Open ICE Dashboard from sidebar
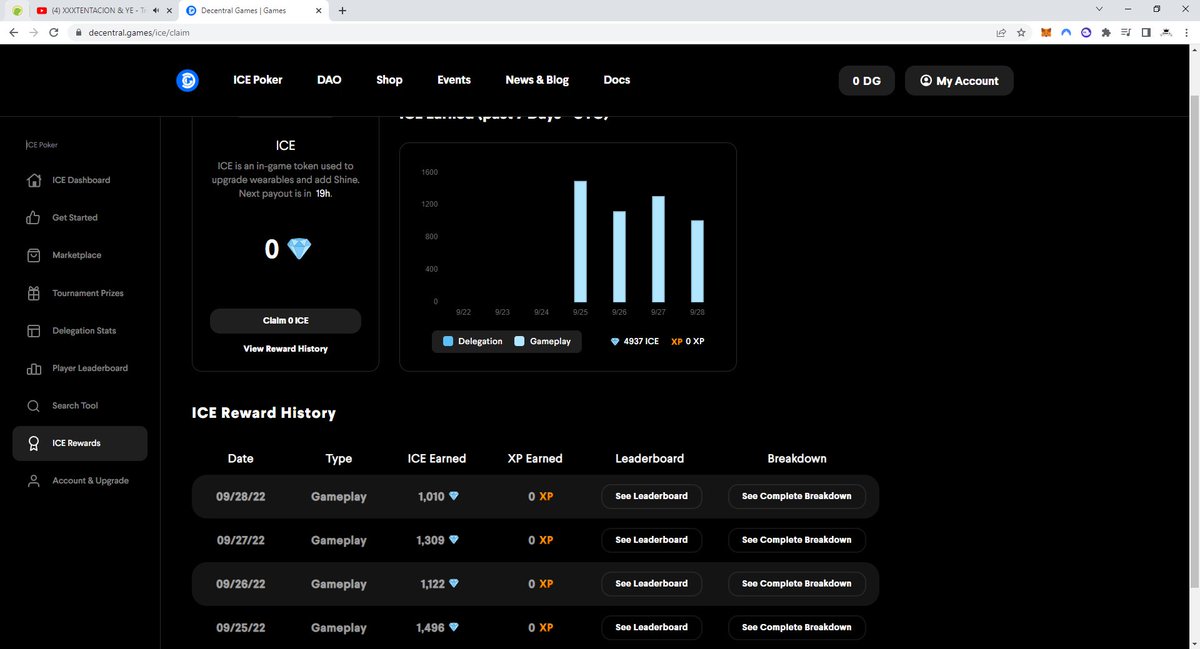 (80, 180)
